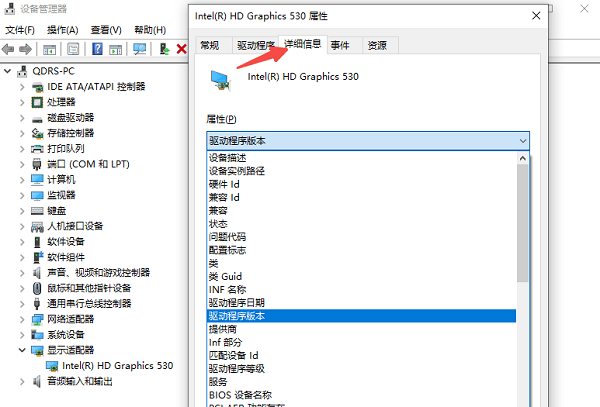The image size is (600, 407).
Task: Toggle the show/hide action pane toolbar icon
Action: pos(116,49)
